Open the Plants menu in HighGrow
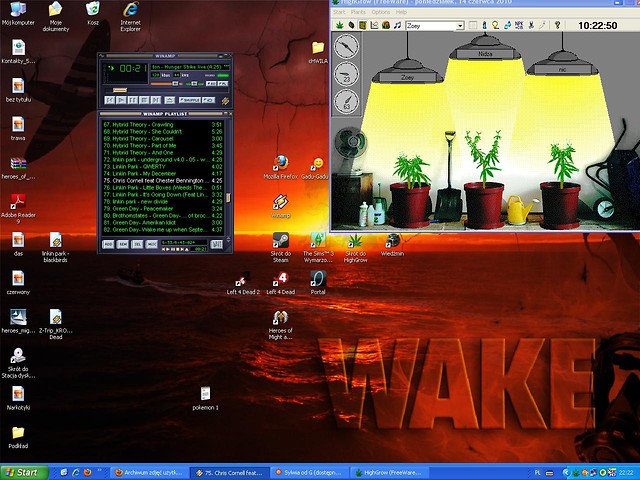This screenshot has height=480, width=640. (358, 12)
